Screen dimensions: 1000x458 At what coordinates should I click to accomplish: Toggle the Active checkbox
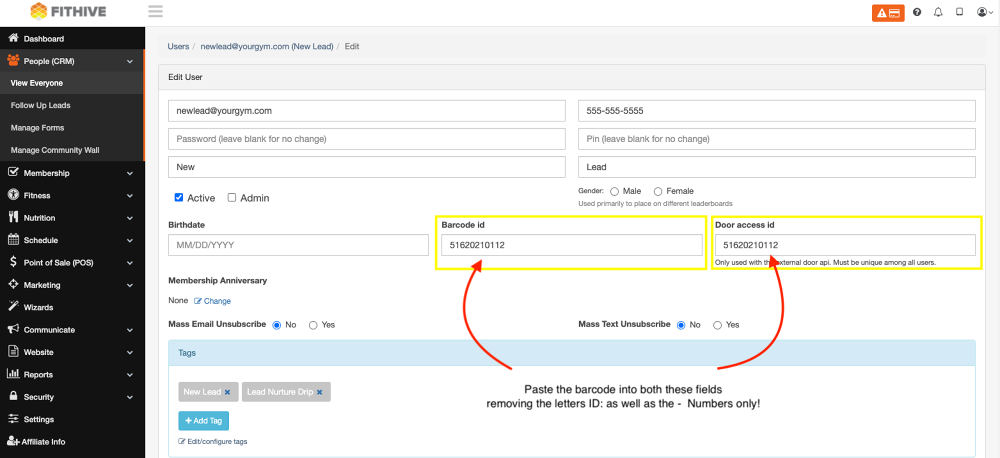(179, 198)
